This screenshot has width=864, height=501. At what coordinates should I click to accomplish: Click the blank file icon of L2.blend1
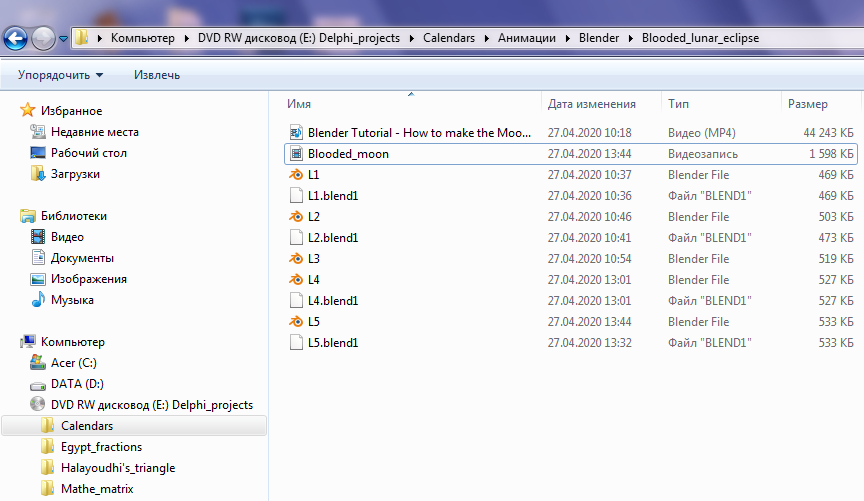point(296,238)
